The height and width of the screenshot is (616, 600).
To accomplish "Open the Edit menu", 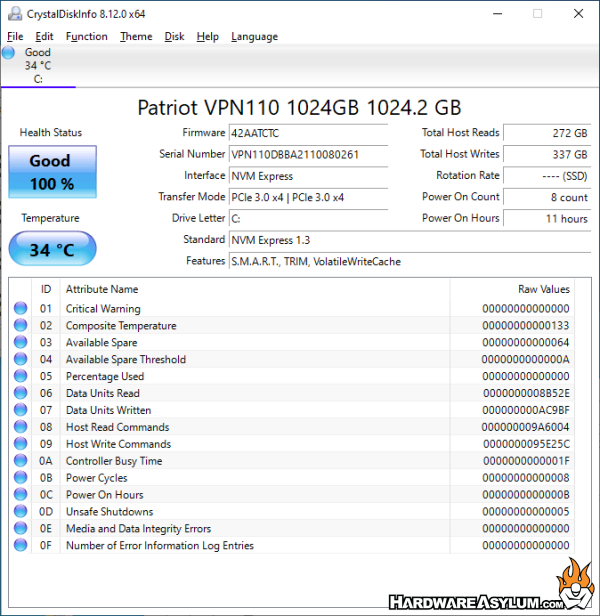I will 44,37.
